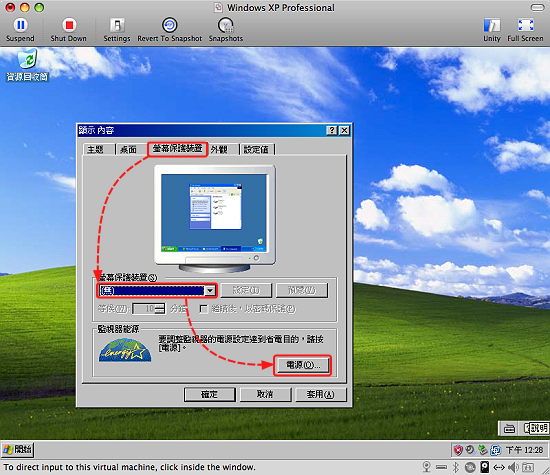Toggle the toolbar pill button in title bar
Viewport: 550px width, 475px height.
pyautogui.click(x=537, y=7)
